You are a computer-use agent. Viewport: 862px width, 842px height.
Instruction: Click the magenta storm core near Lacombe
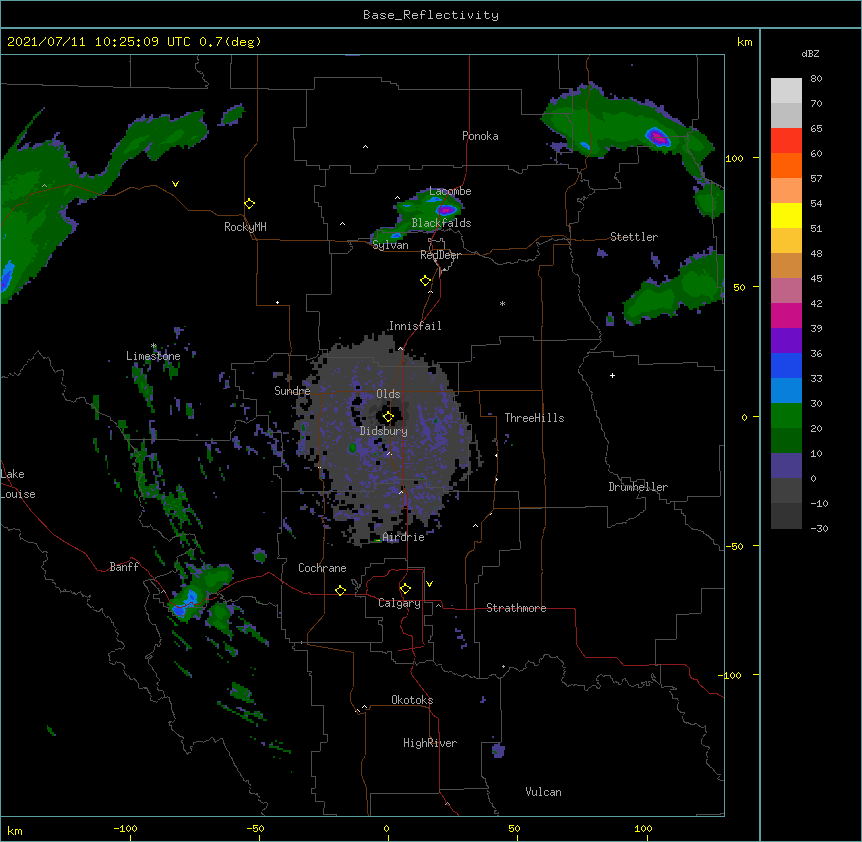coord(446,209)
